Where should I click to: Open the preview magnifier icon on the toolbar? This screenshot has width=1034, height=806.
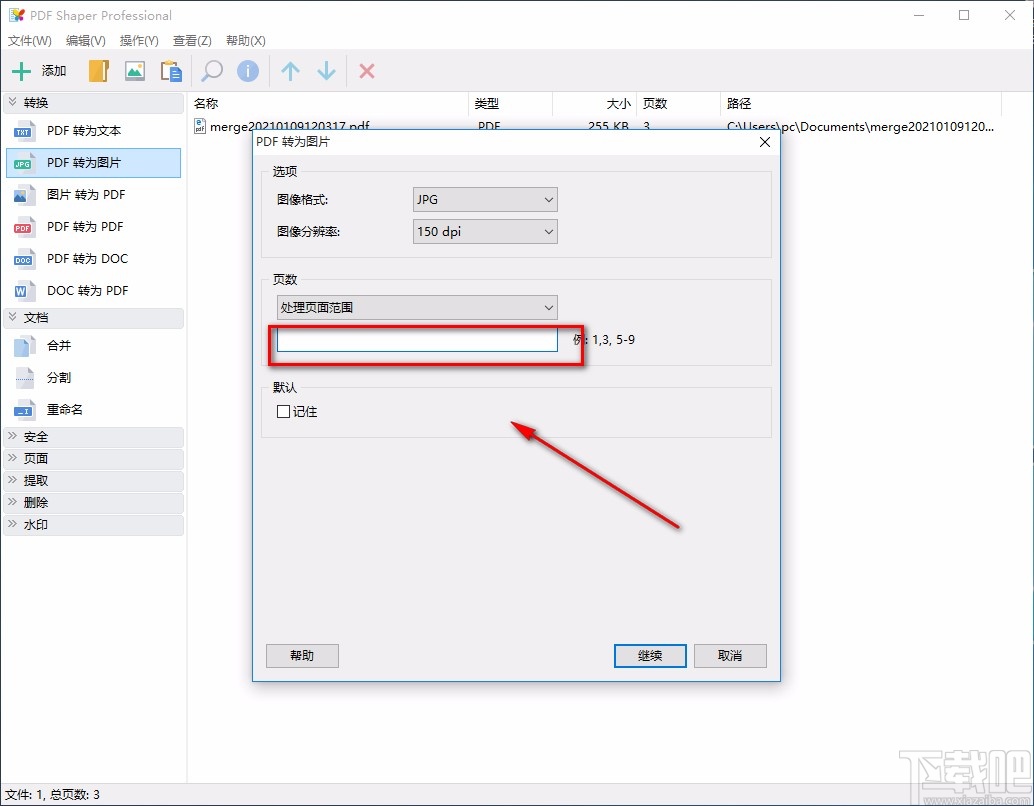(210, 70)
